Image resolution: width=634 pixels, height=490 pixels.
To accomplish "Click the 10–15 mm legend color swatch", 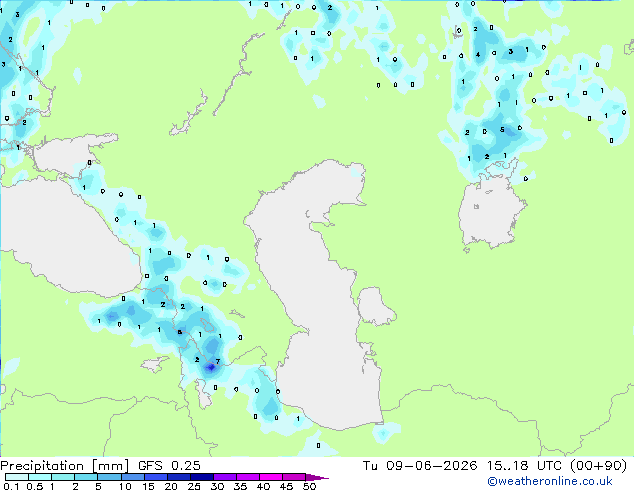I will [x=133, y=477].
